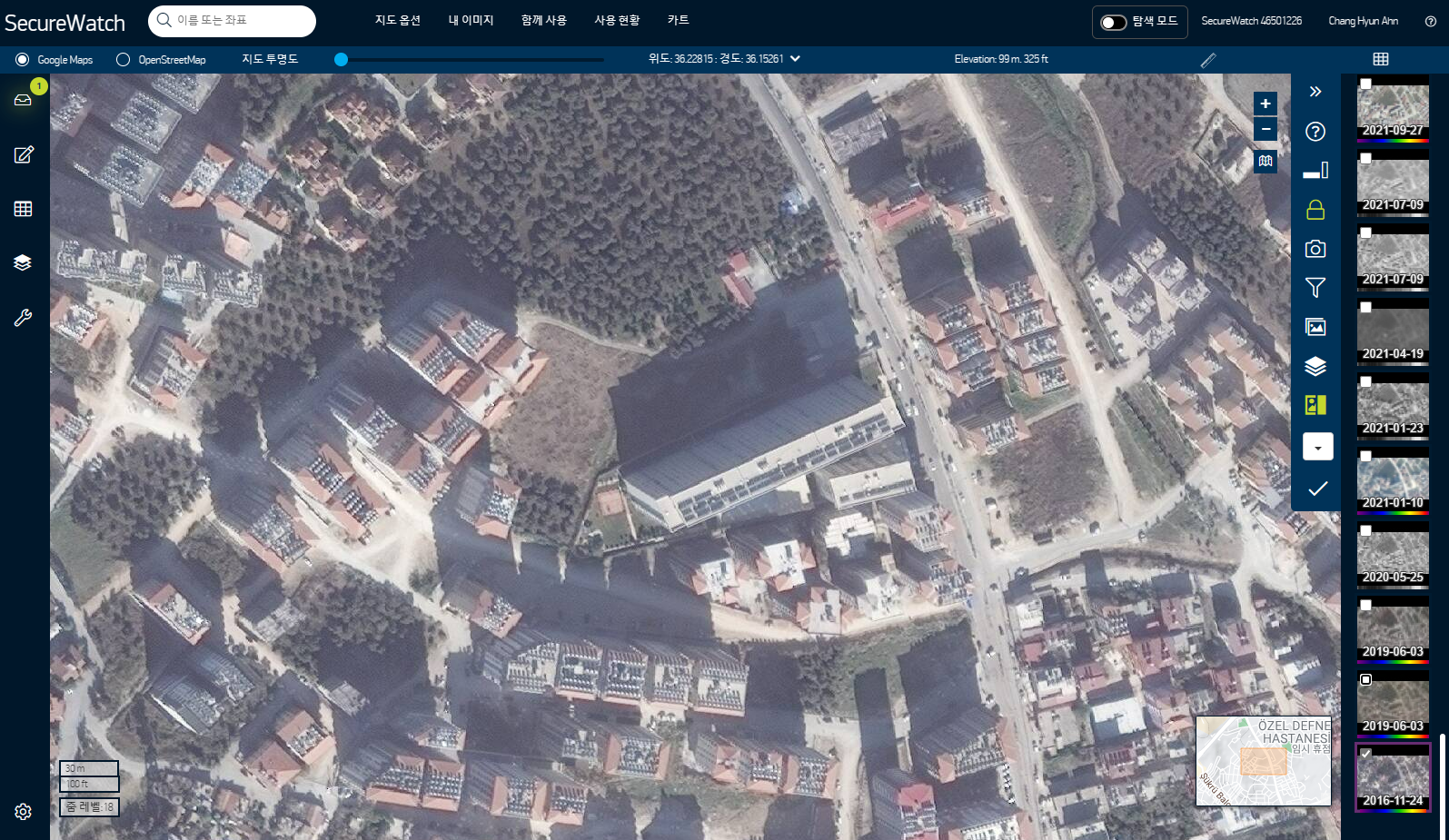Check the 2021-09-27 image checkbox
The height and width of the screenshot is (840, 1449).
pyautogui.click(x=1365, y=84)
